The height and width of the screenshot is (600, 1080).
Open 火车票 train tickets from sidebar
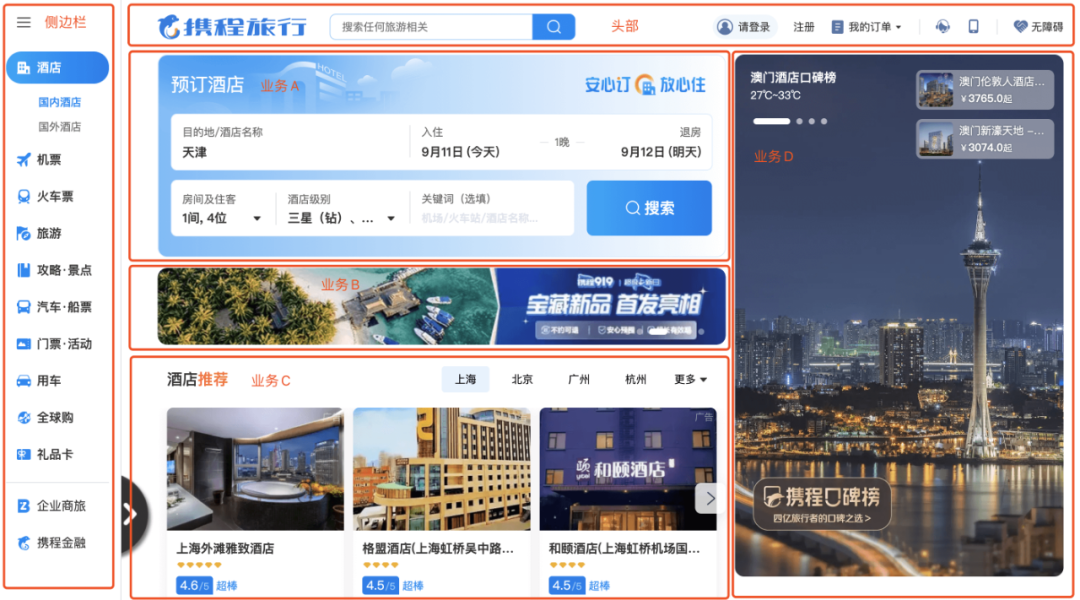click(45, 196)
